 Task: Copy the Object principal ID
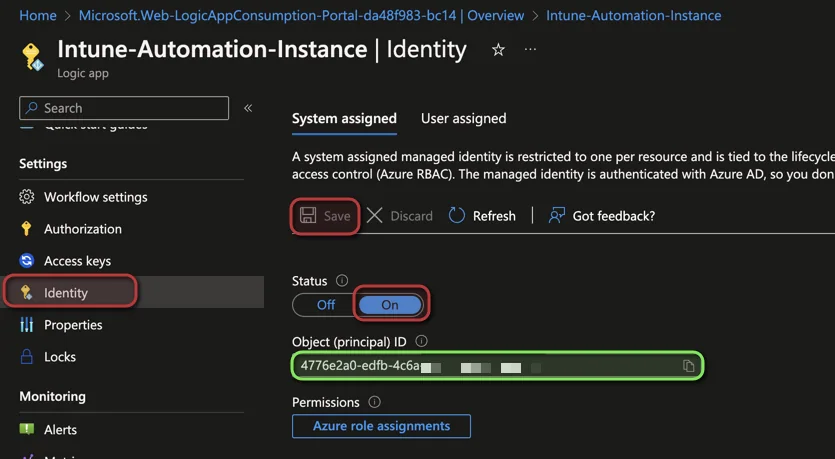click(689, 366)
